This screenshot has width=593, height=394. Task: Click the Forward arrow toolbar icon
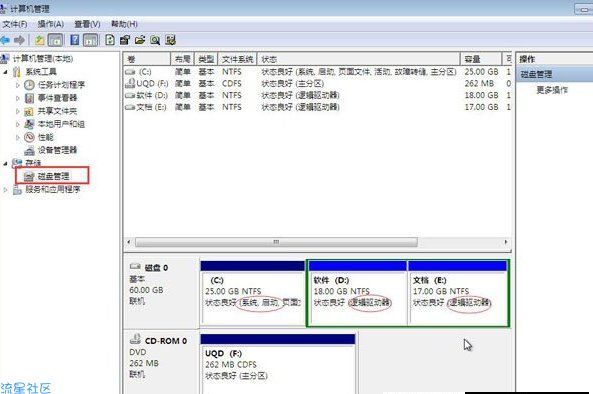point(19,40)
